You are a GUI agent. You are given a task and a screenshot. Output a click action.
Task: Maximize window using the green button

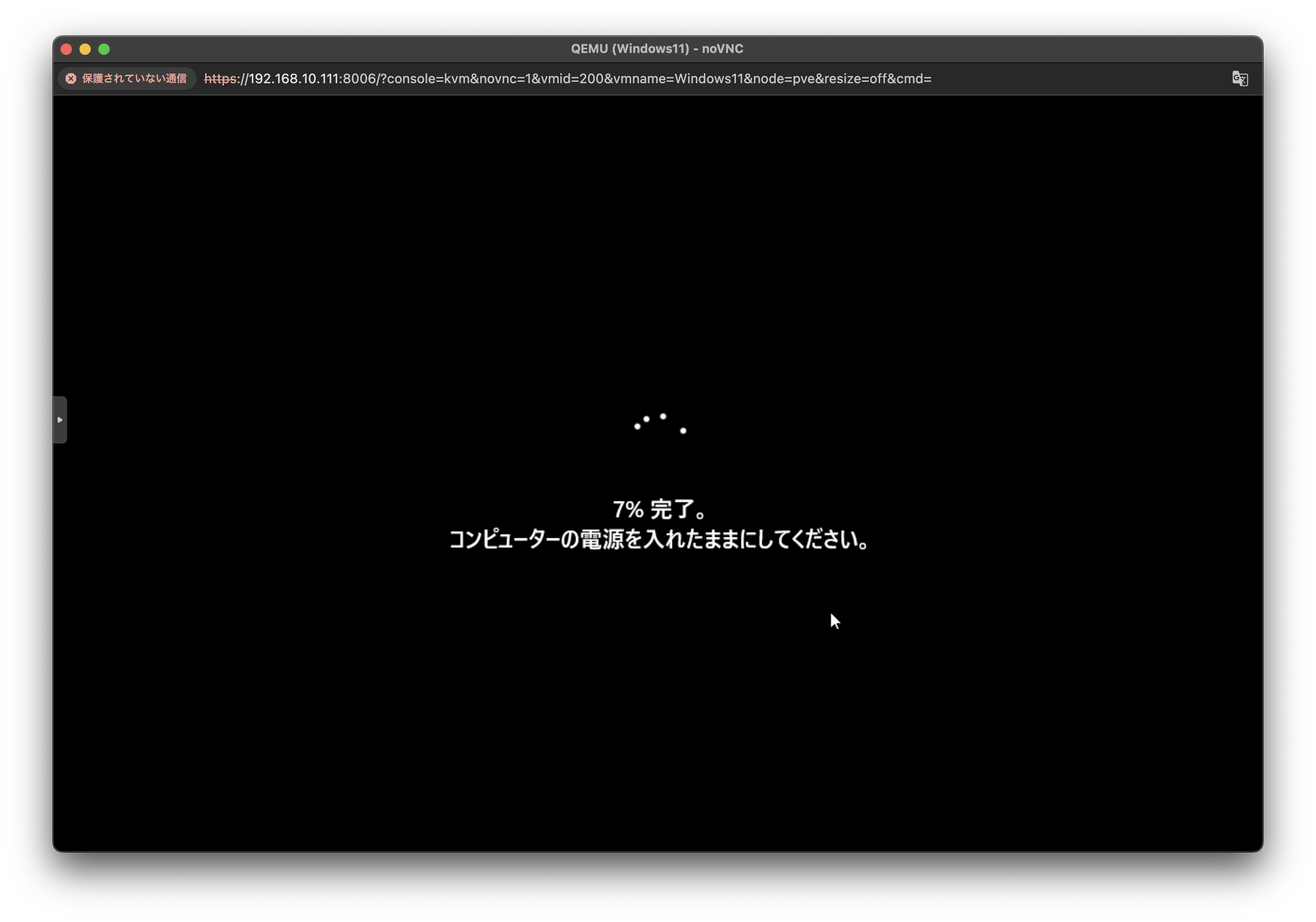pos(104,49)
